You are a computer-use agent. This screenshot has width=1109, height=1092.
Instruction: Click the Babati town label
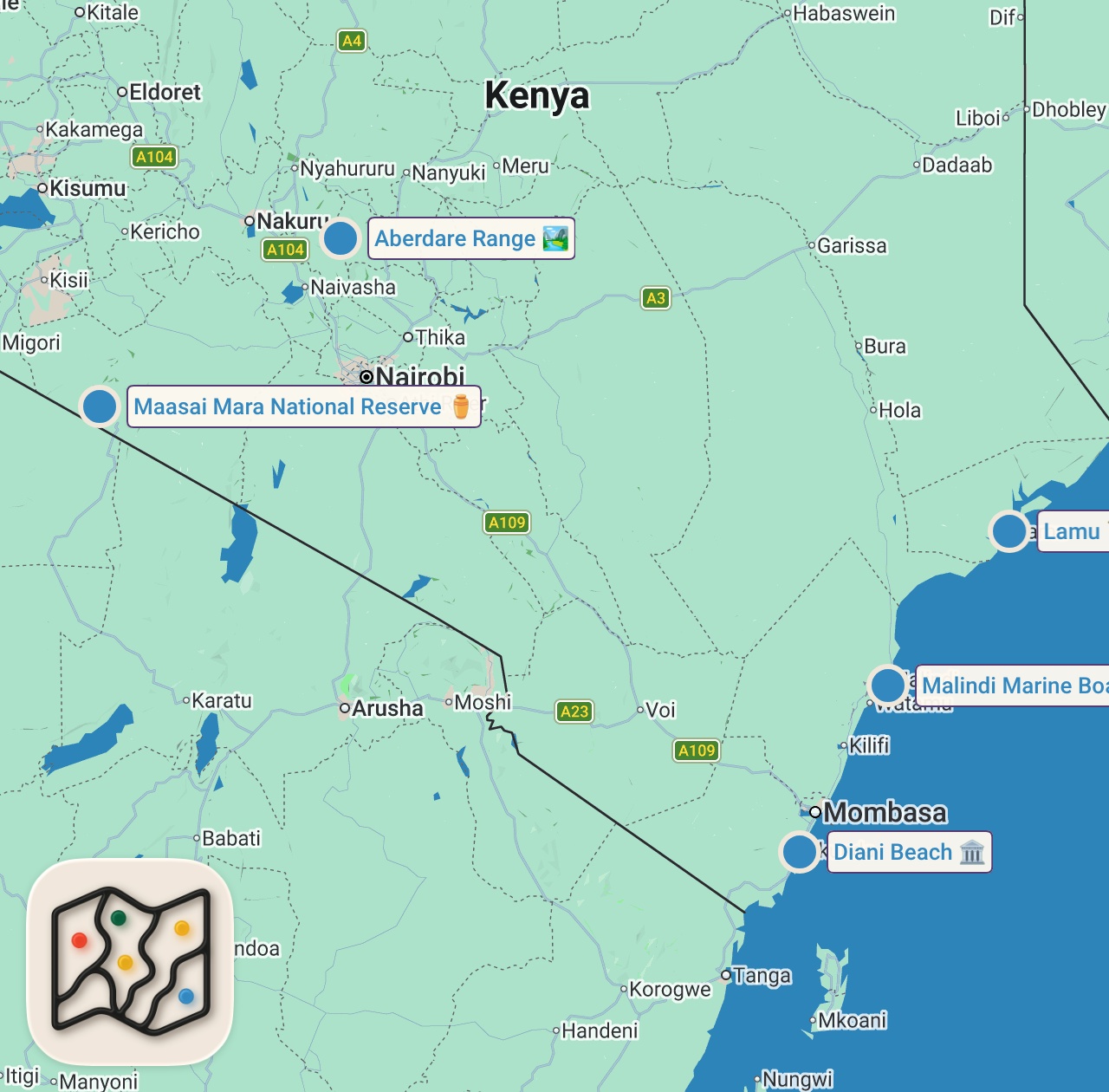(231, 838)
